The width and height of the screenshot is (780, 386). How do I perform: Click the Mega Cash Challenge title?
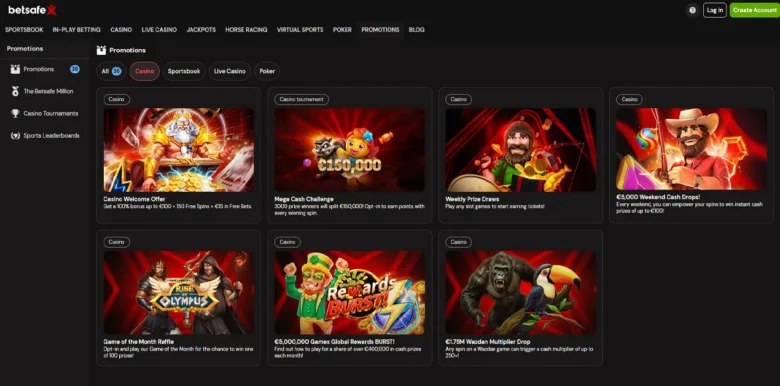click(x=304, y=199)
